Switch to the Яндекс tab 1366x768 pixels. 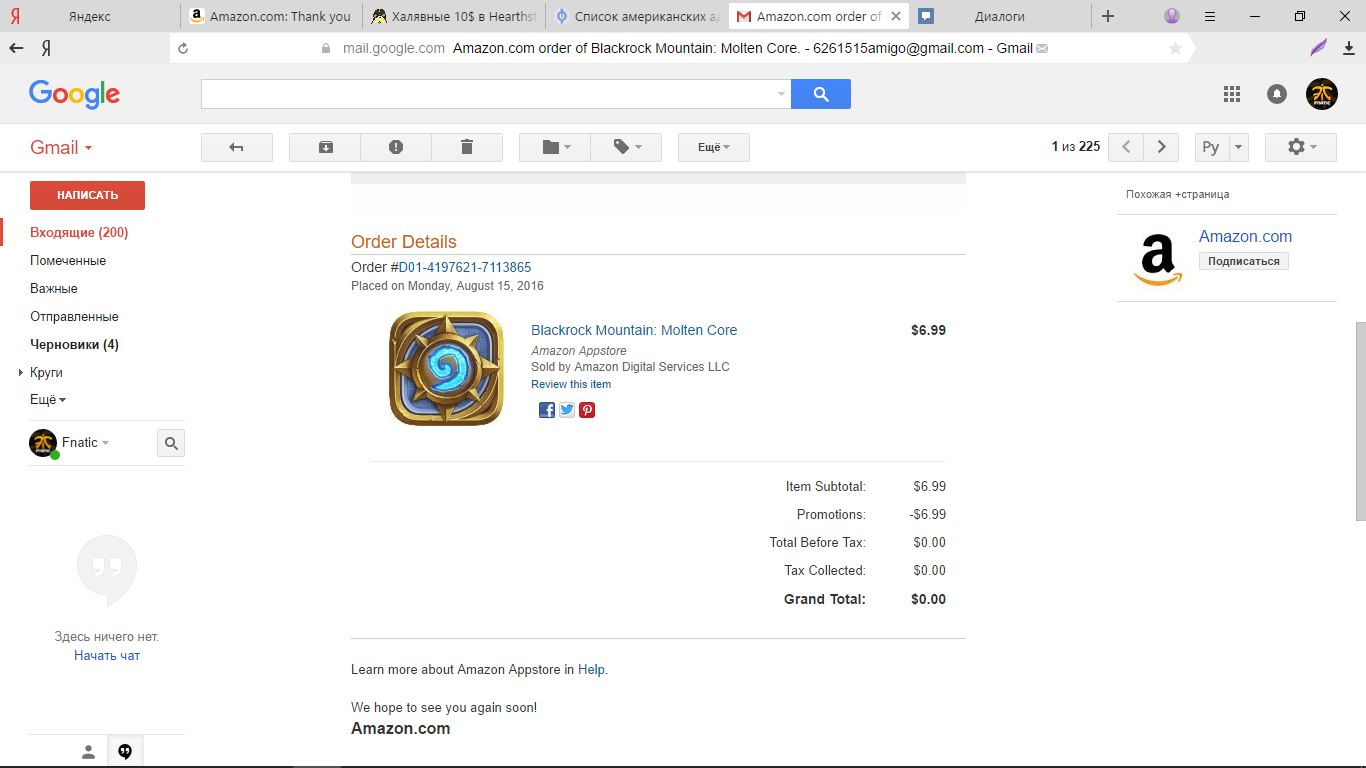point(90,16)
